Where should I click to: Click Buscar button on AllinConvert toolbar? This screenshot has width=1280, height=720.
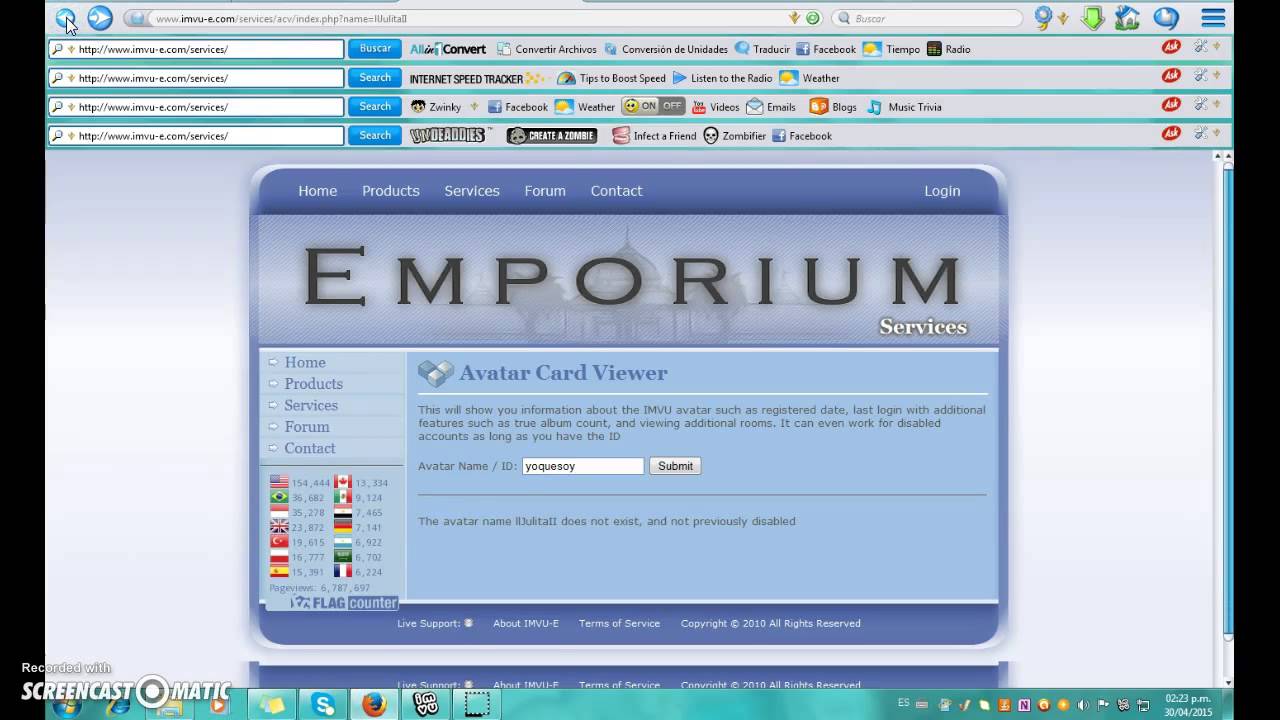pos(375,49)
